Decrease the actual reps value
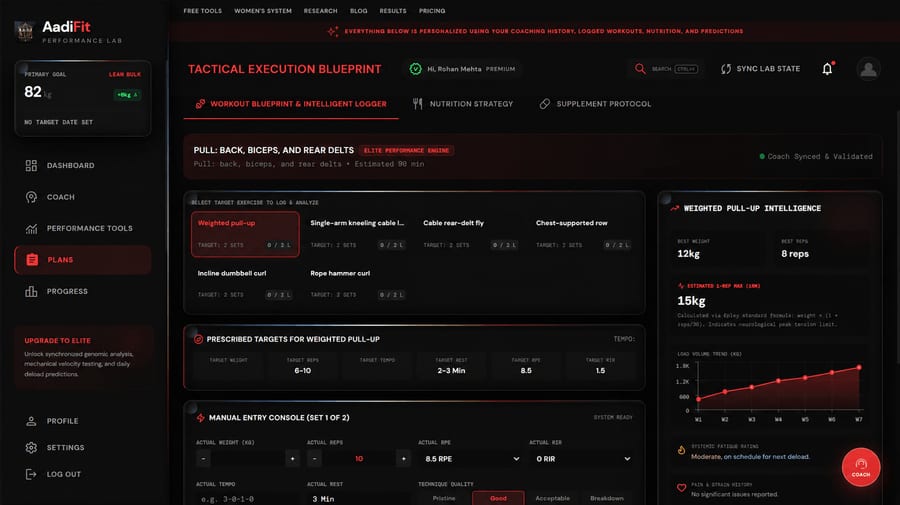This screenshot has width=900, height=505. click(315, 459)
